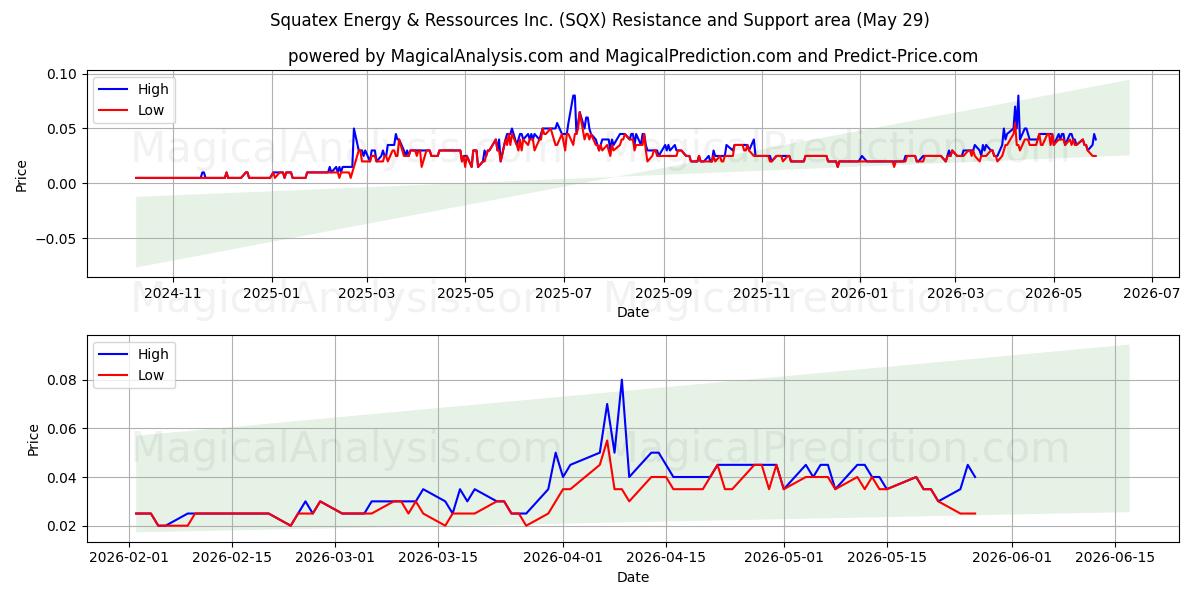Click the 2026-07 tick label
The width and height of the screenshot is (1200, 600).
[1151, 293]
